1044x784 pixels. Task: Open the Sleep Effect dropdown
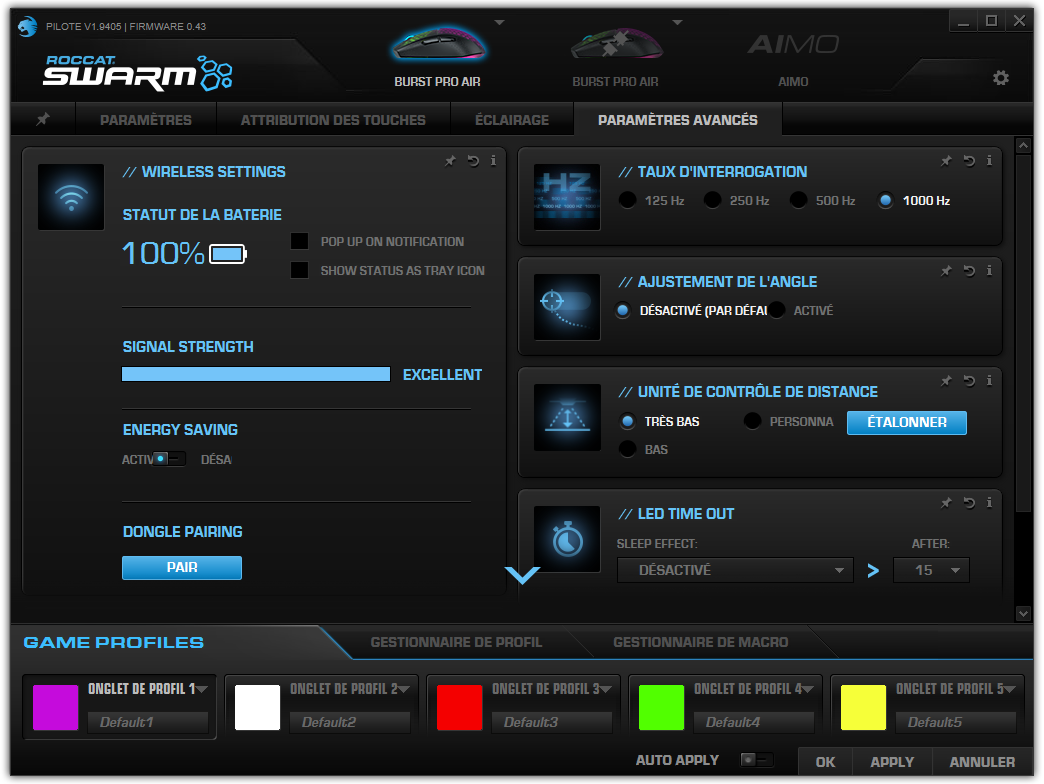point(735,570)
